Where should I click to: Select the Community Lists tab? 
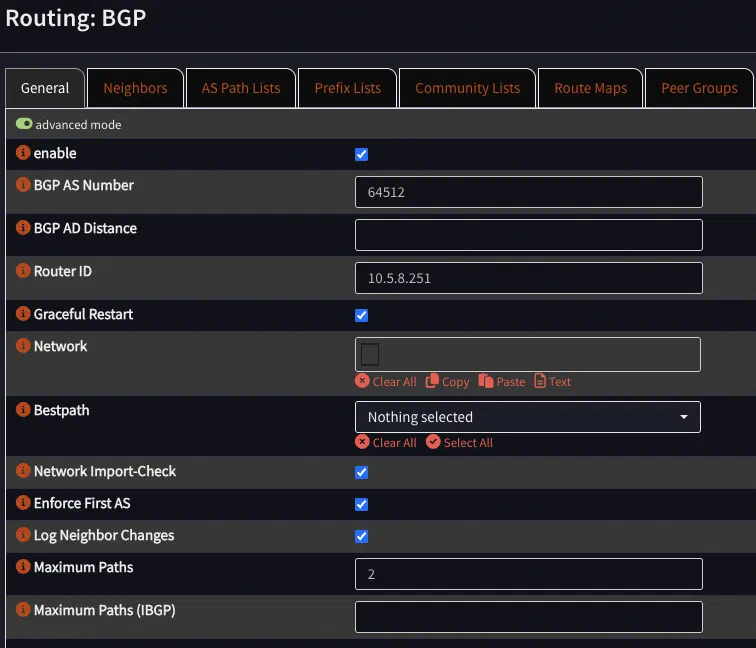[467, 88]
